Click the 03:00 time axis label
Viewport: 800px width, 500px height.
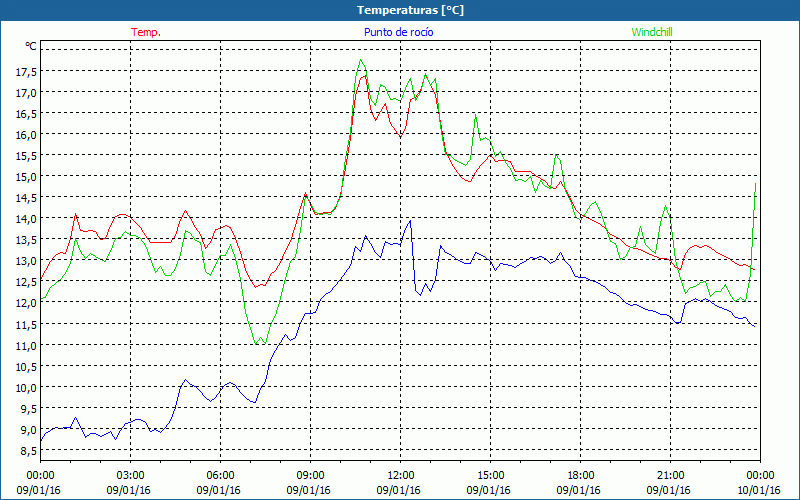[131, 476]
